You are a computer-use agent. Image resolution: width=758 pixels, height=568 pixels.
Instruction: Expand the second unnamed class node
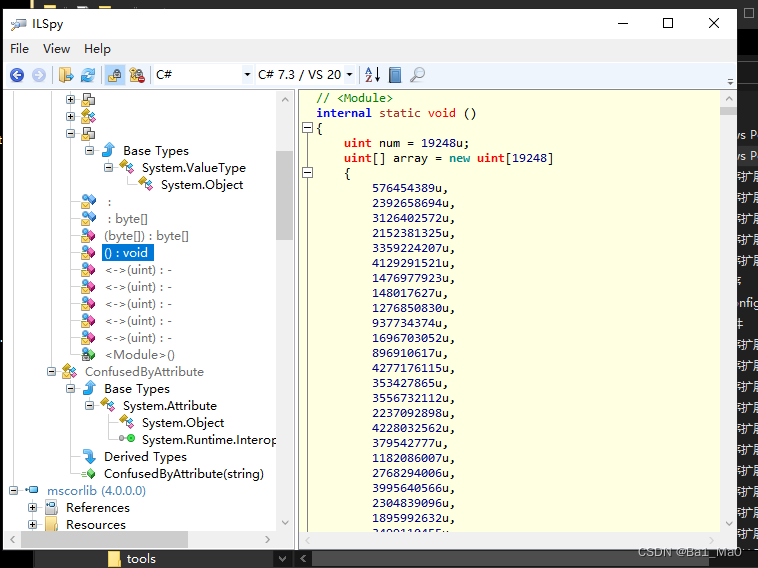pos(71,117)
